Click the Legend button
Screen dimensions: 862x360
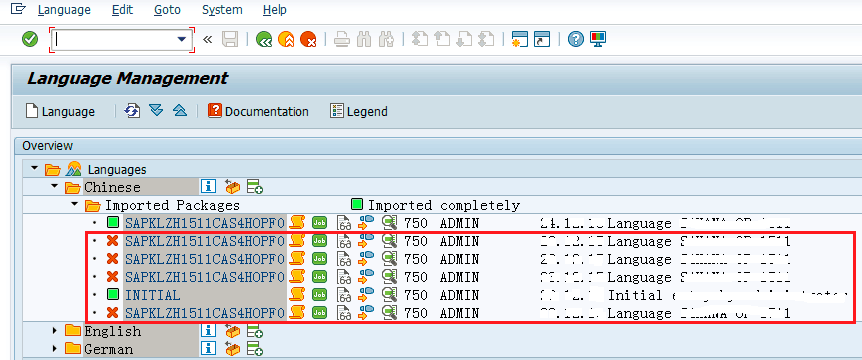pos(359,112)
